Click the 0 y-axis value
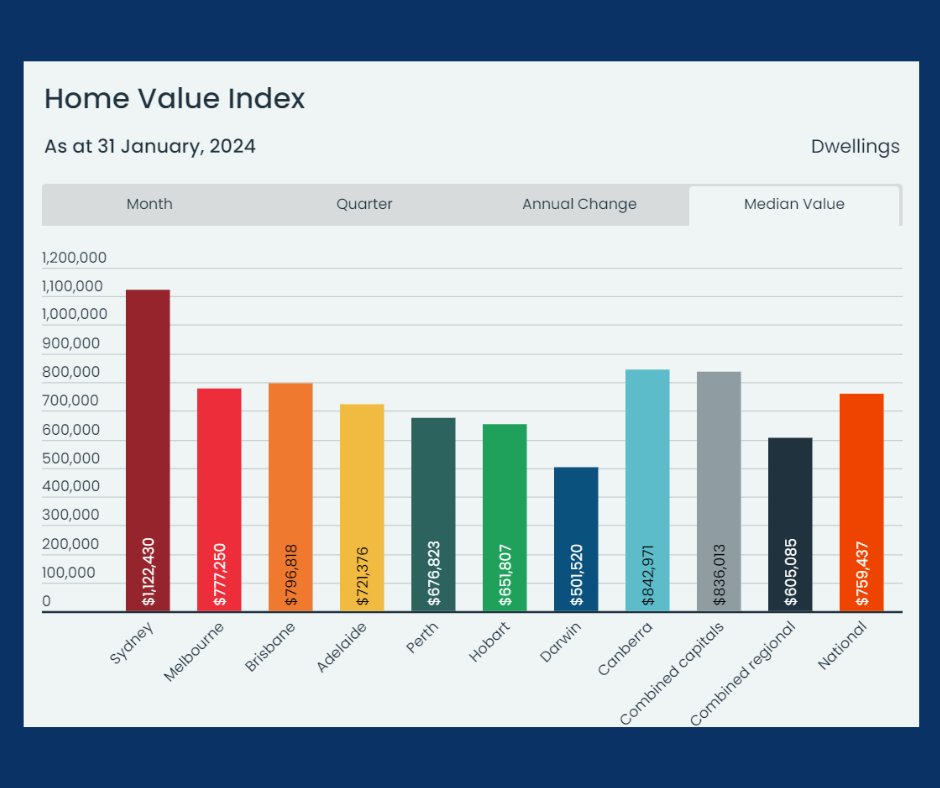This screenshot has height=788, width=940. 47,601
